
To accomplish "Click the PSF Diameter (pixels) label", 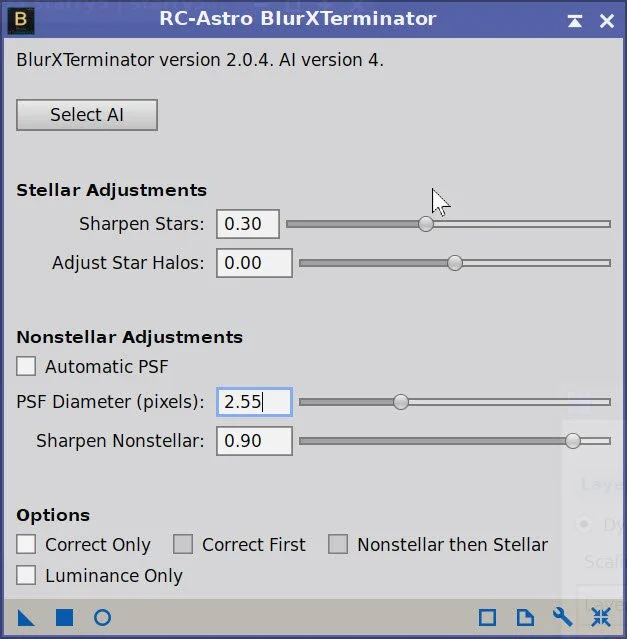I will click(110, 402).
